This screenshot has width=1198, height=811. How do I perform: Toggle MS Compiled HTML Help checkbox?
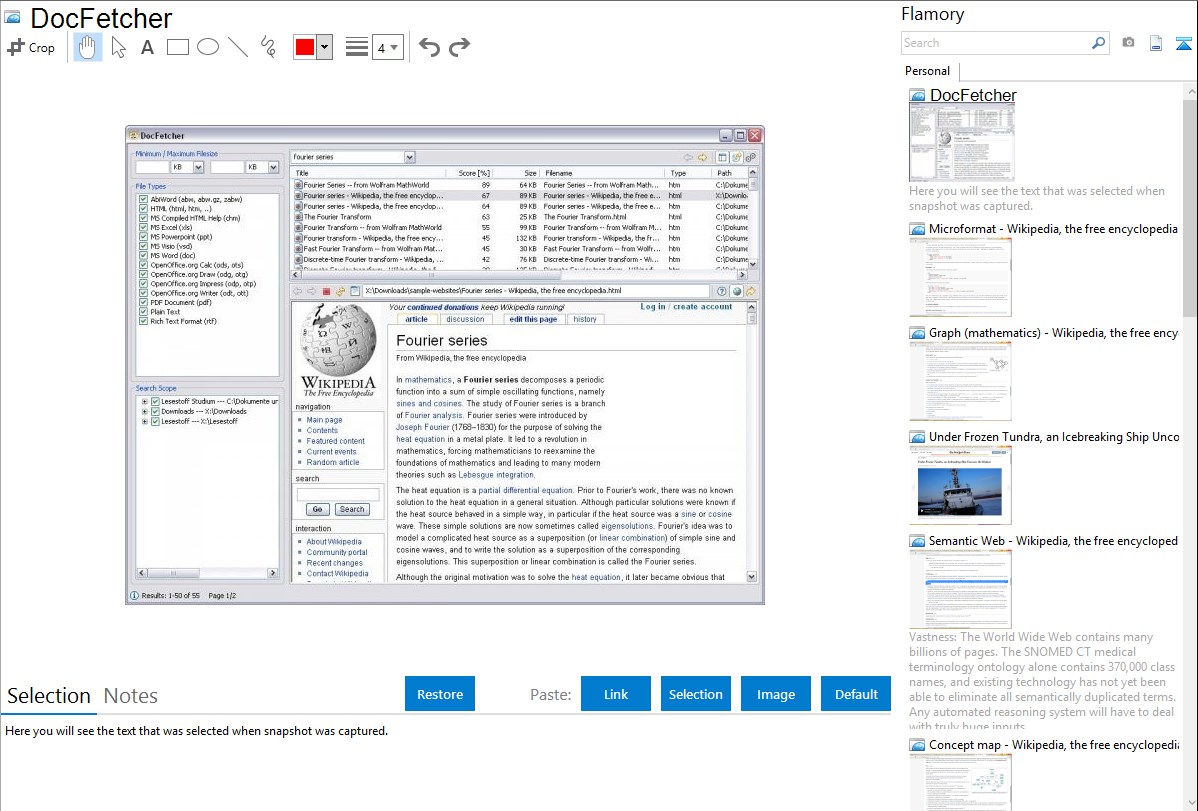coord(143,218)
